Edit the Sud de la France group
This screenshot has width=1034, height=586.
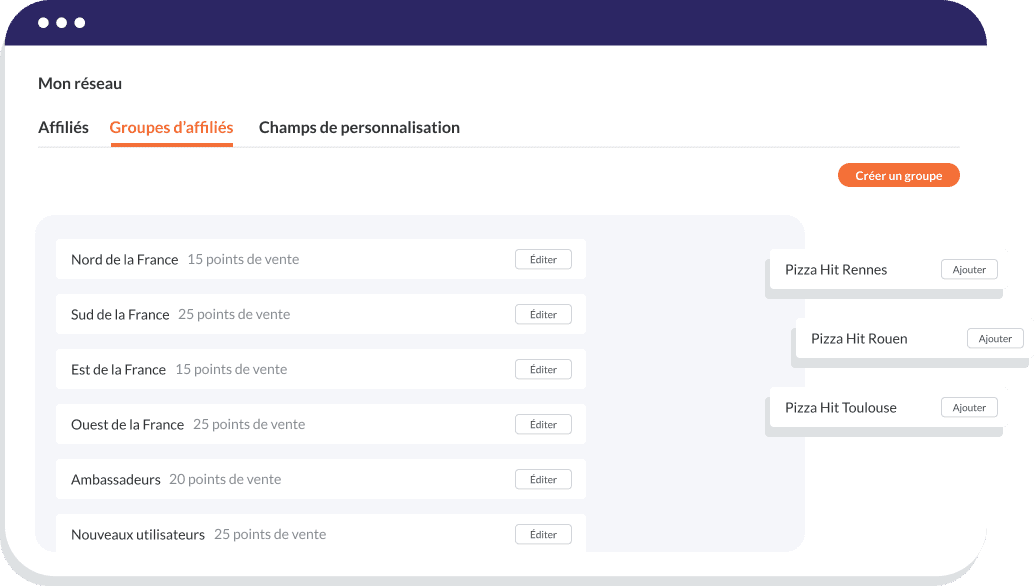pyautogui.click(x=543, y=313)
